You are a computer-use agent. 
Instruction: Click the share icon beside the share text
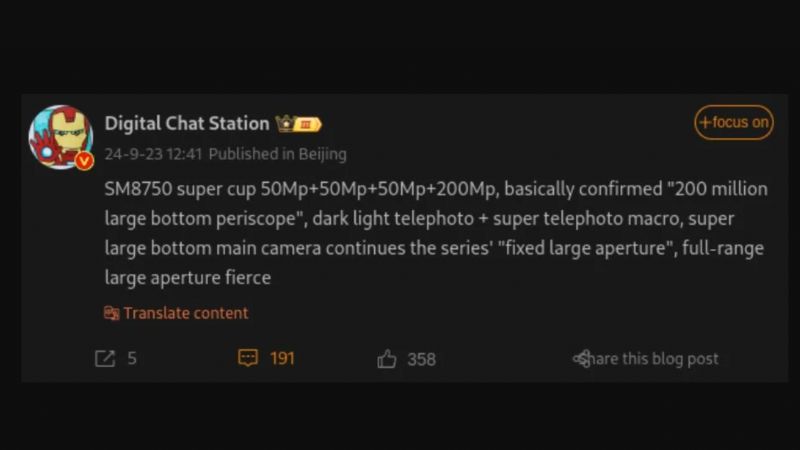[581, 358]
